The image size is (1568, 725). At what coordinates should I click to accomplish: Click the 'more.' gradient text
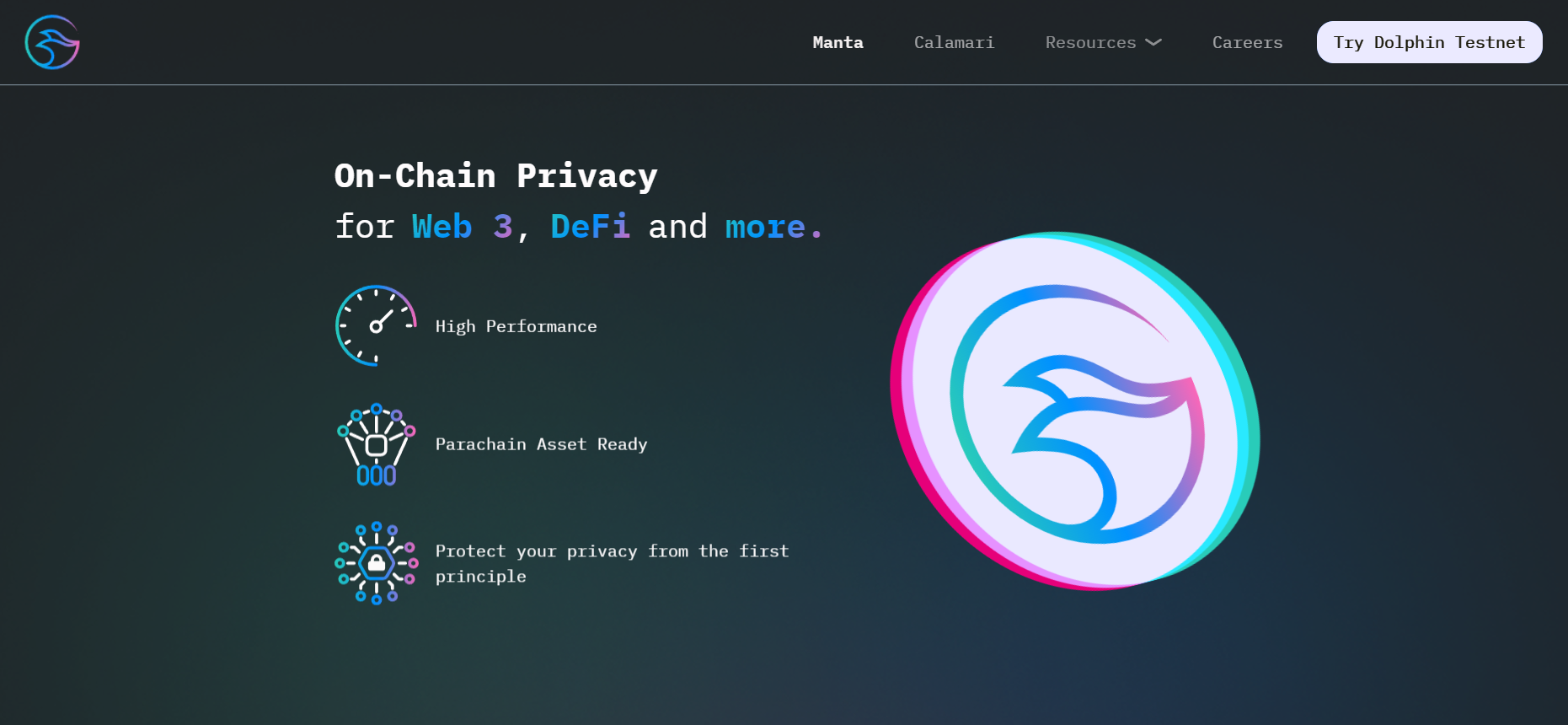(x=773, y=226)
